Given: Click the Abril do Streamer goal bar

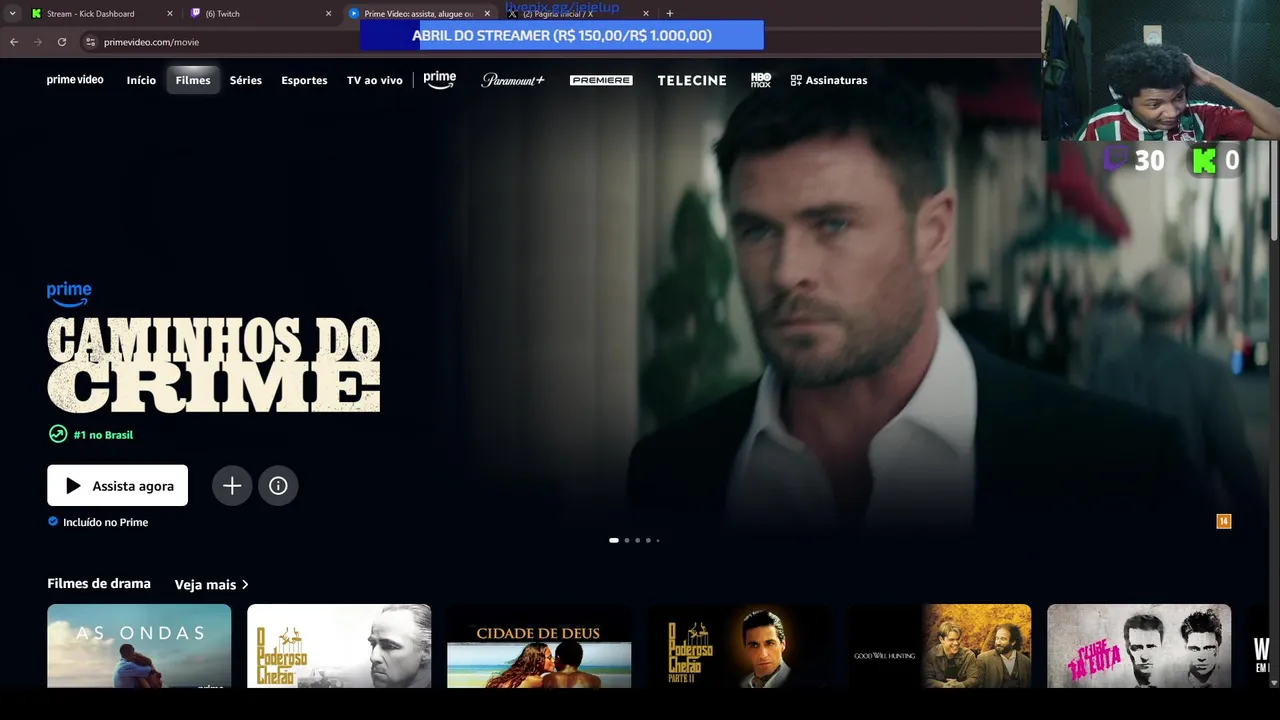Looking at the screenshot, I should pyautogui.click(x=562, y=35).
